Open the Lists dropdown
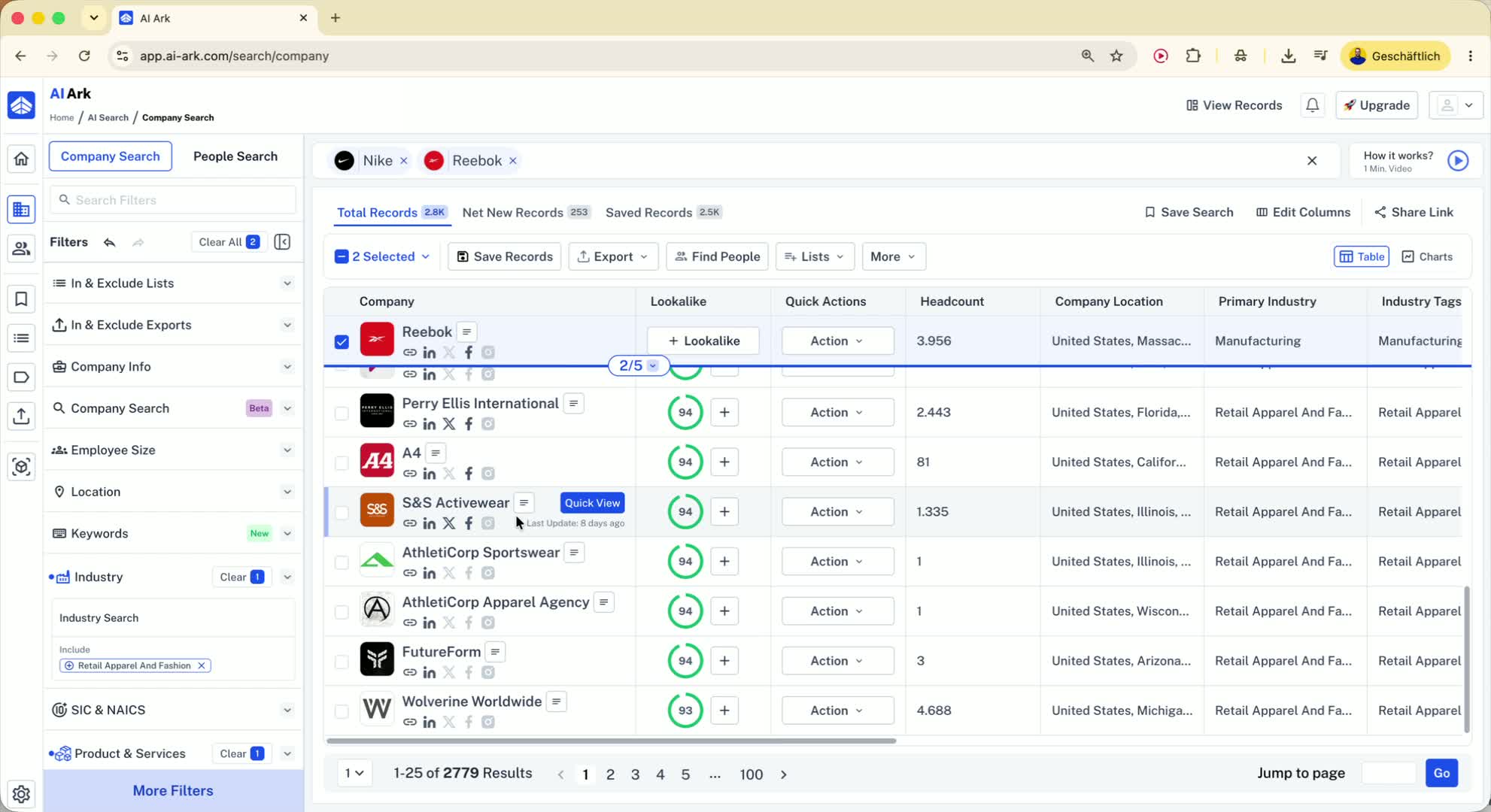The height and width of the screenshot is (812, 1491). point(815,256)
